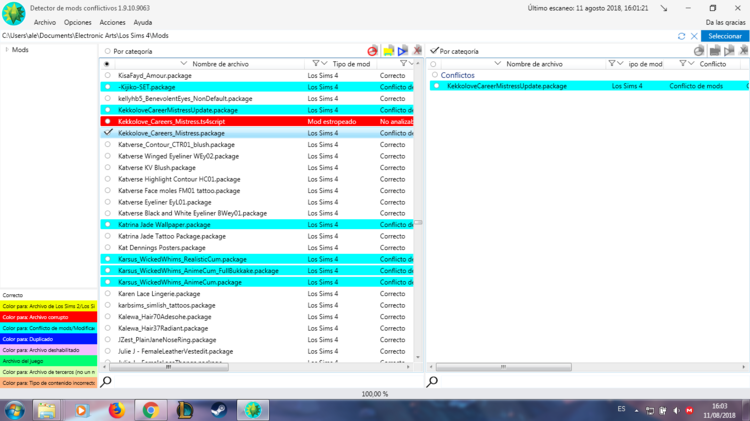Select Kekkolove_Careers_Mistress.ts4script red row
The height and width of the screenshot is (421, 750).
tap(257, 122)
